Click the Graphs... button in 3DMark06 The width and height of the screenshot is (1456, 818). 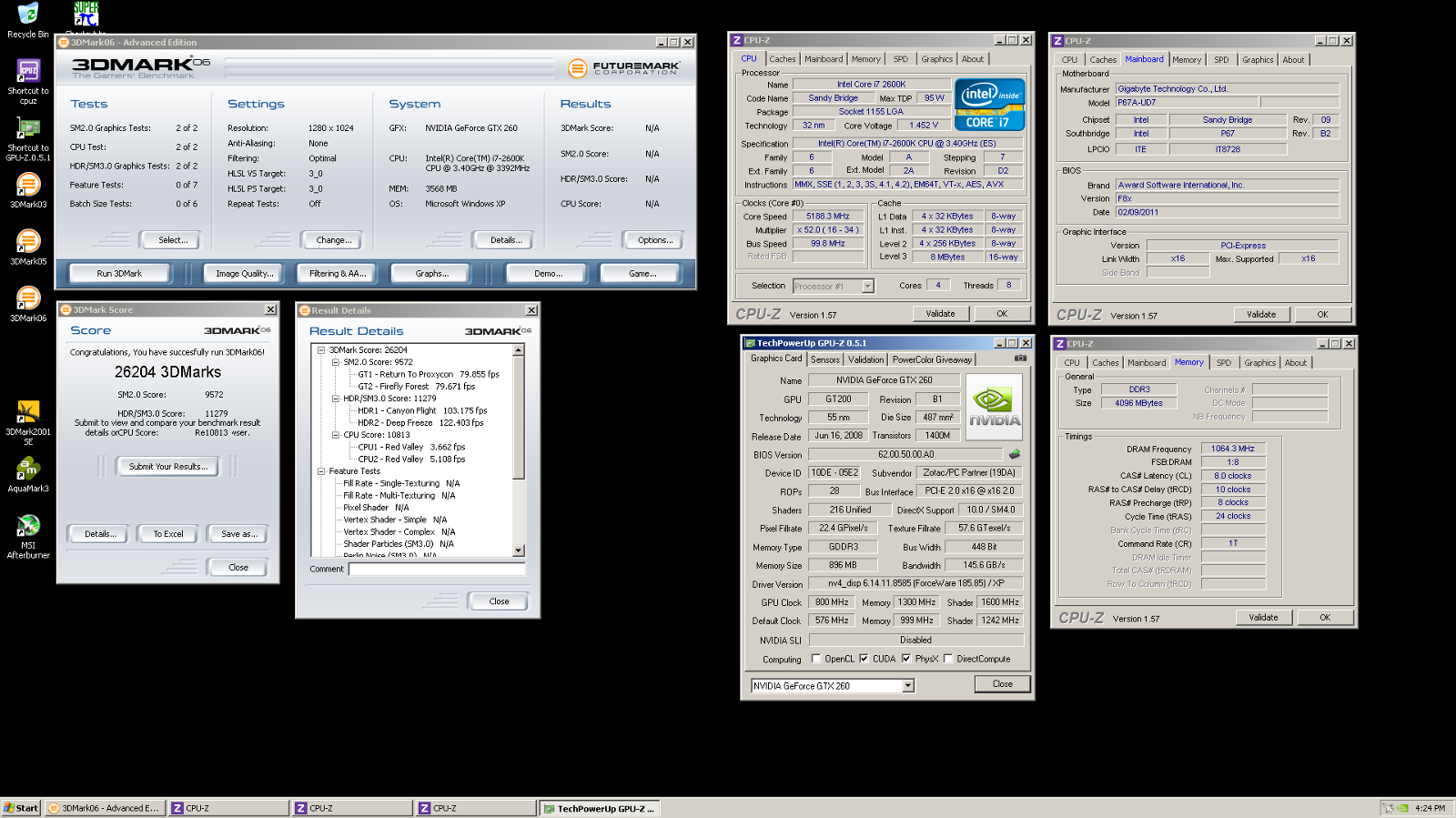point(431,273)
